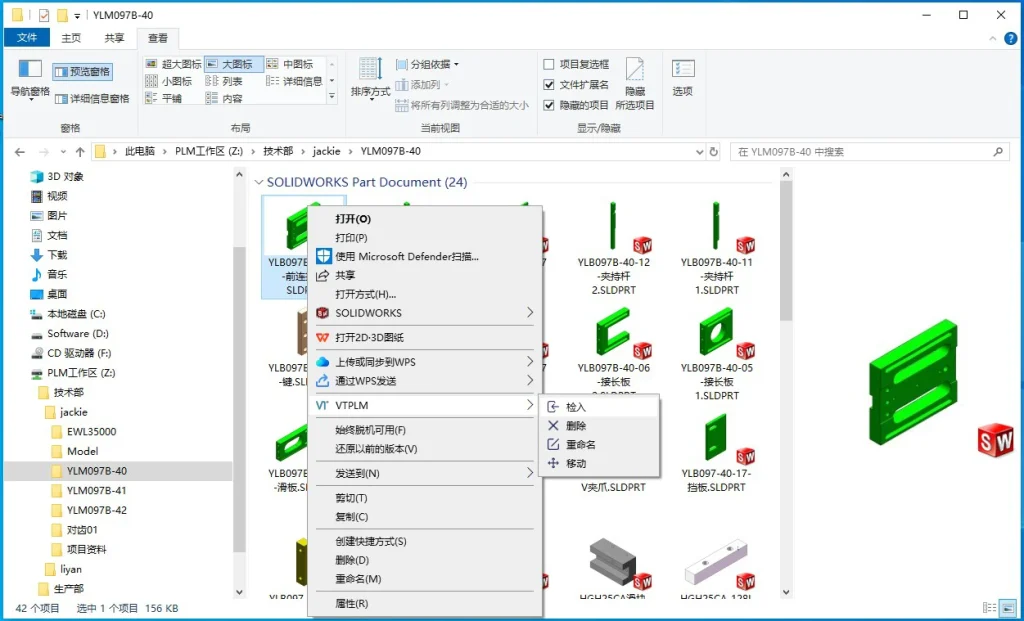Click the search box 在 YLM097B-40 中搜索
Viewport: 1024px width, 621px height.
point(862,151)
